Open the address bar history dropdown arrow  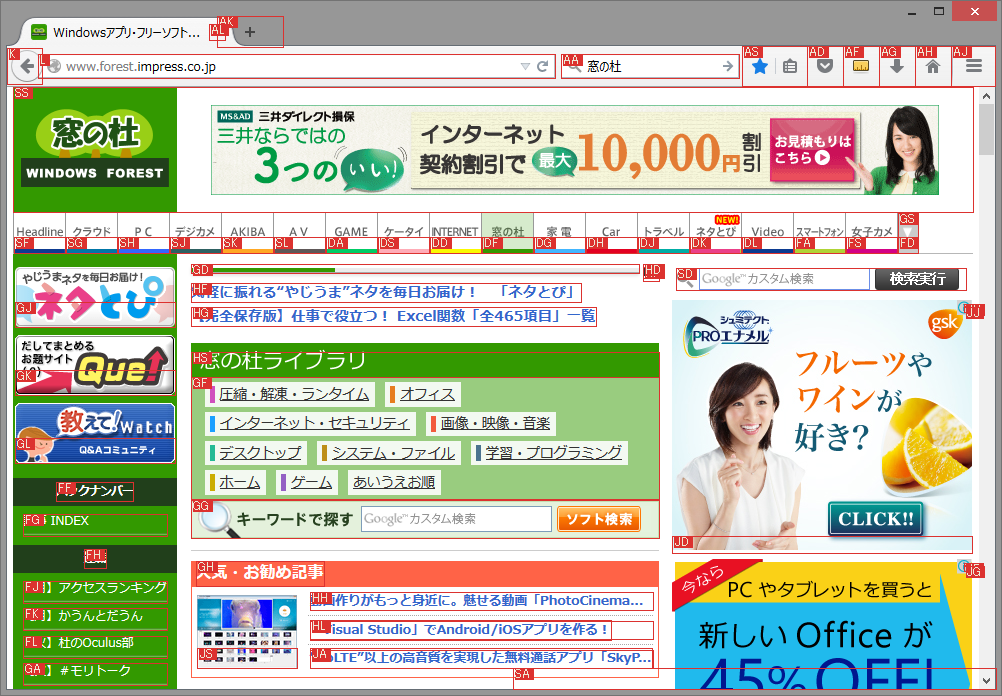point(525,66)
